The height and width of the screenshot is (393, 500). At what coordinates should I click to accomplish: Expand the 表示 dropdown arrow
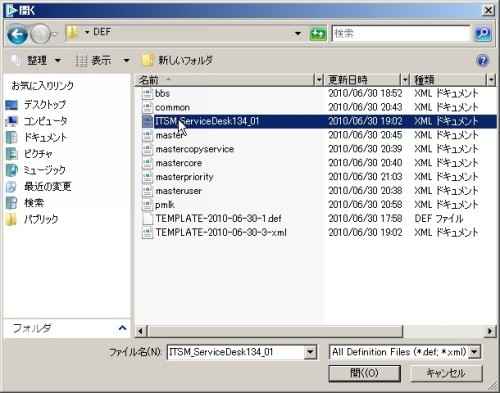click(126, 61)
